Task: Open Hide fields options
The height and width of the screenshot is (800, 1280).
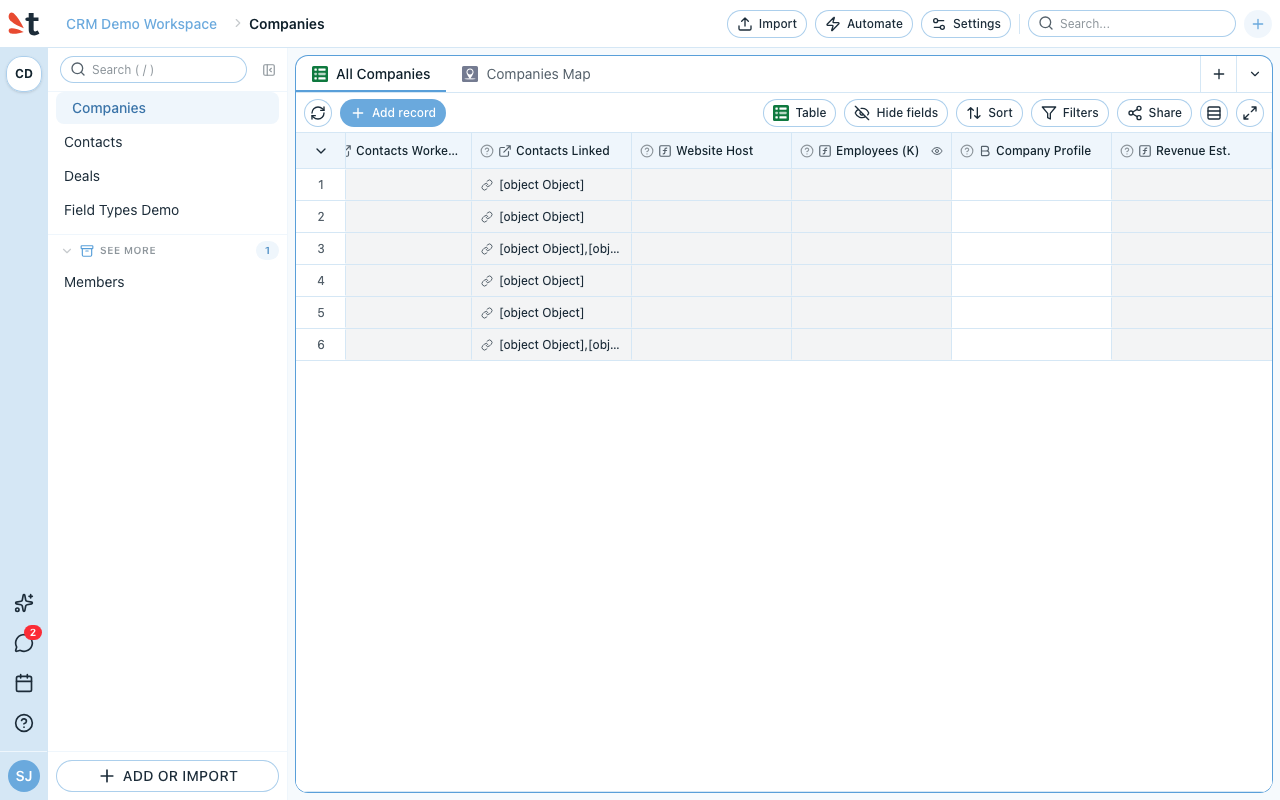Action: [896, 113]
